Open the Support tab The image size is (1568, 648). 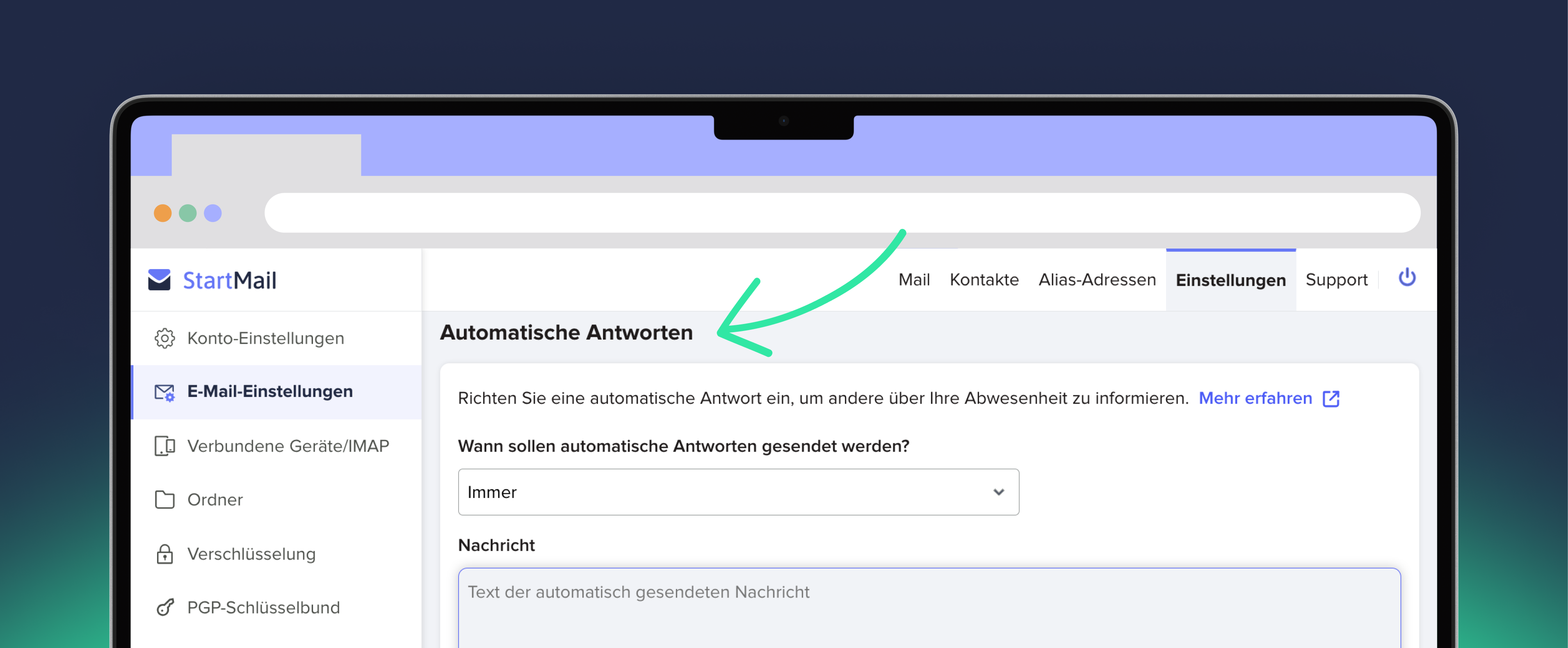pos(1336,280)
